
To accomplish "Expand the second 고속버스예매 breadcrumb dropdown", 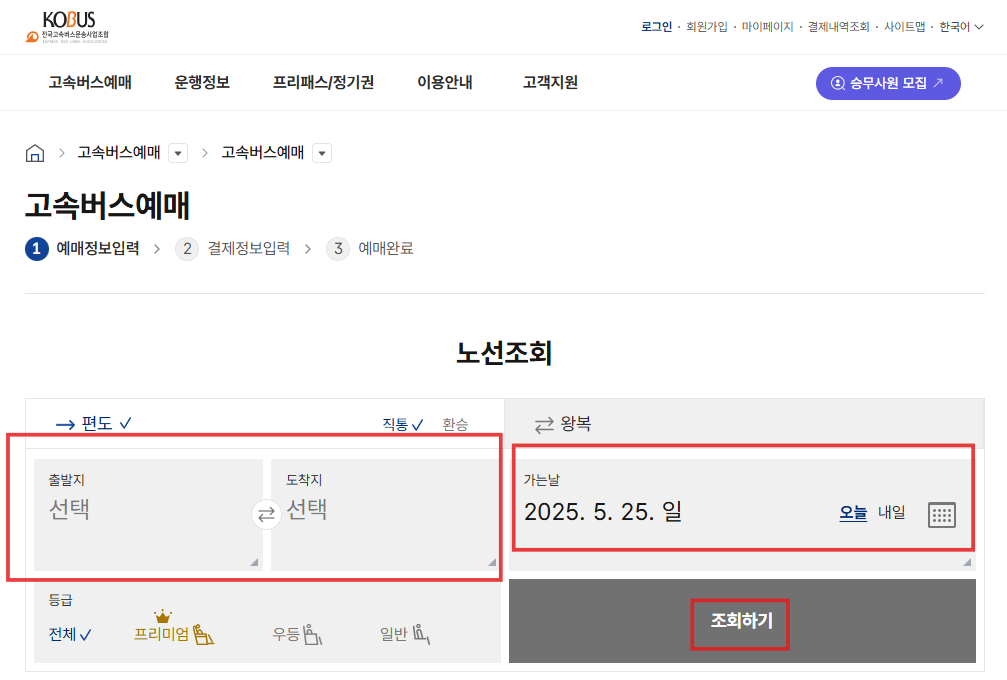I will [321, 153].
